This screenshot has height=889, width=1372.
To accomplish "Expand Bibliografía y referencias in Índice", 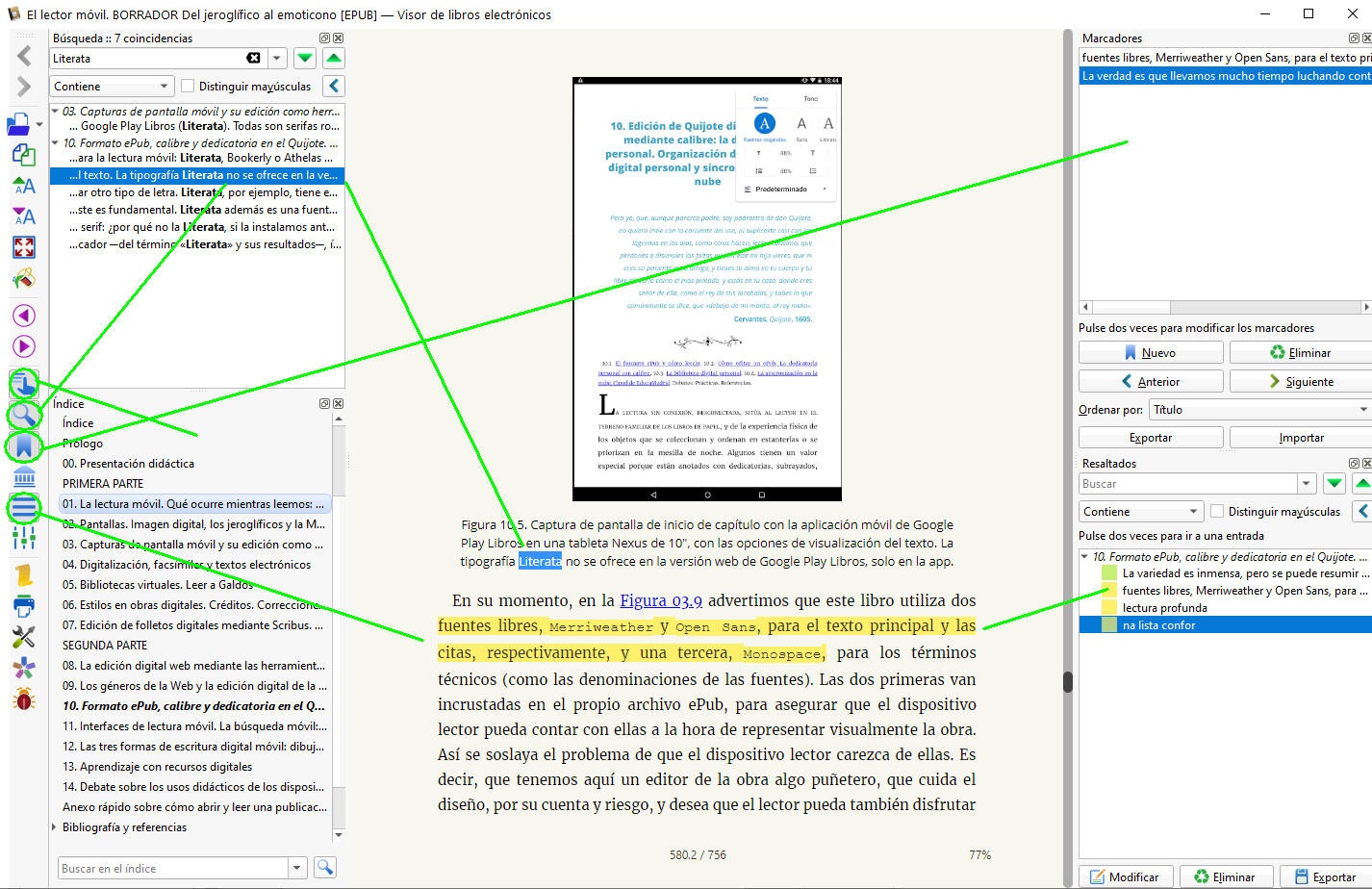I will (55, 827).
